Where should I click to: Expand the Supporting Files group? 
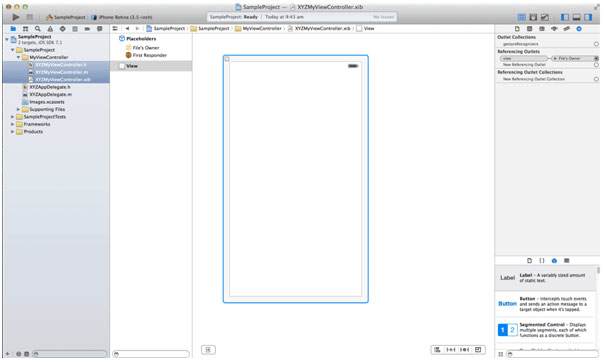point(18,109)
